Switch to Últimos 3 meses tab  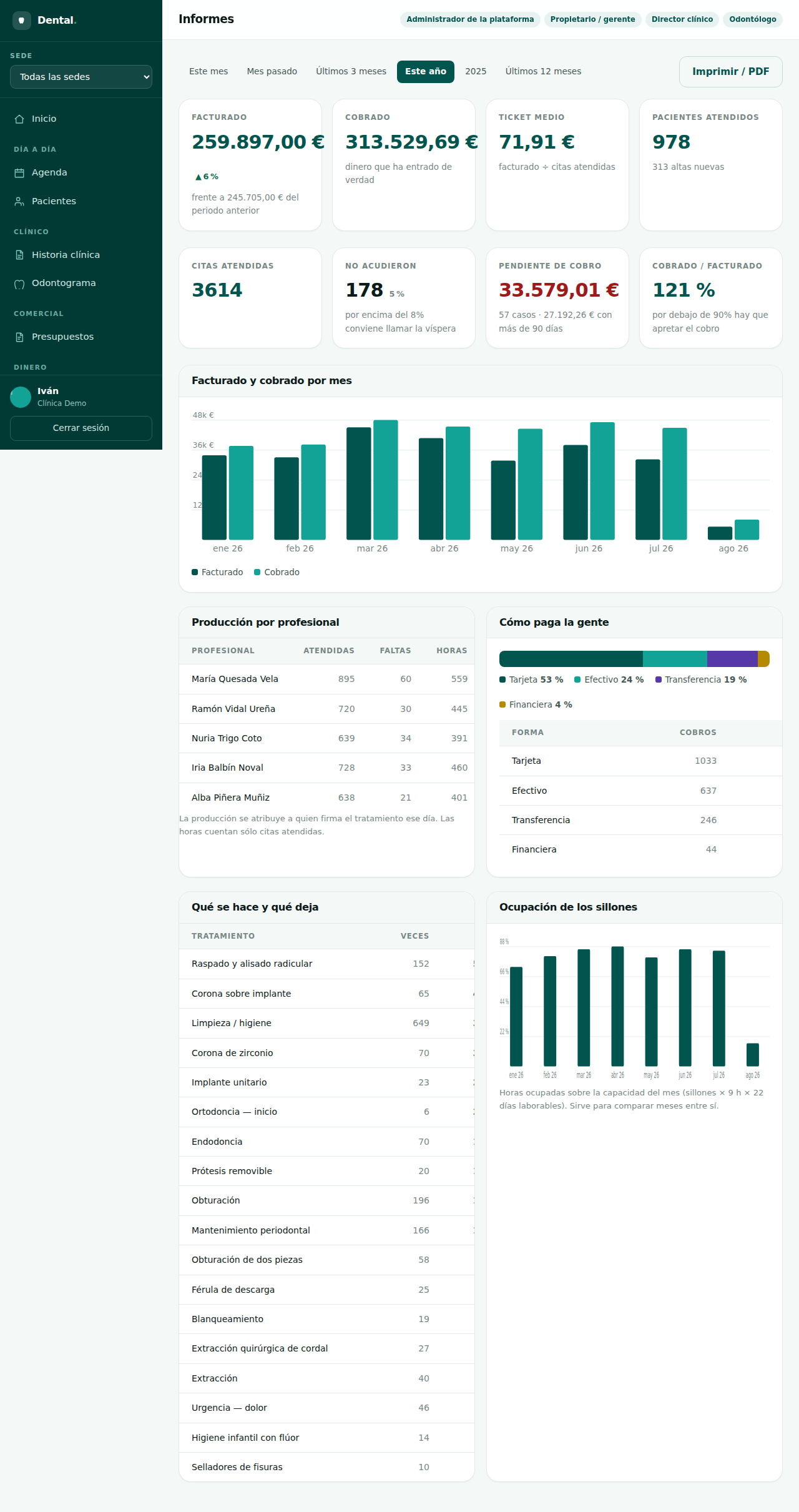351,72
